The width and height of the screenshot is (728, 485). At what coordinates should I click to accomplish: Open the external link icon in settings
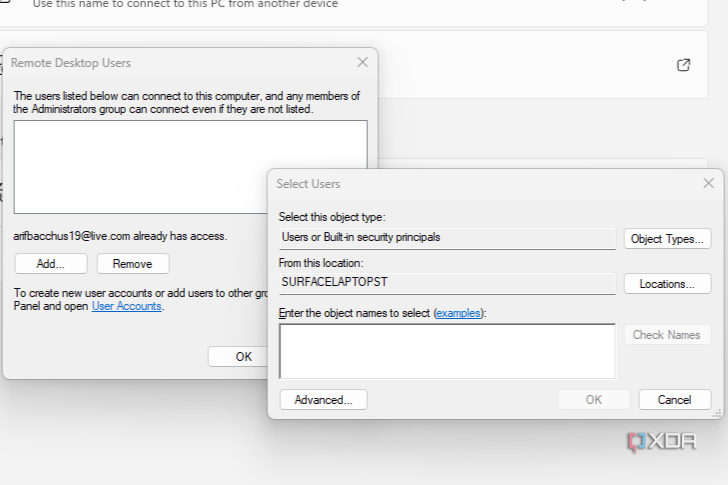(x=684, y=65)
